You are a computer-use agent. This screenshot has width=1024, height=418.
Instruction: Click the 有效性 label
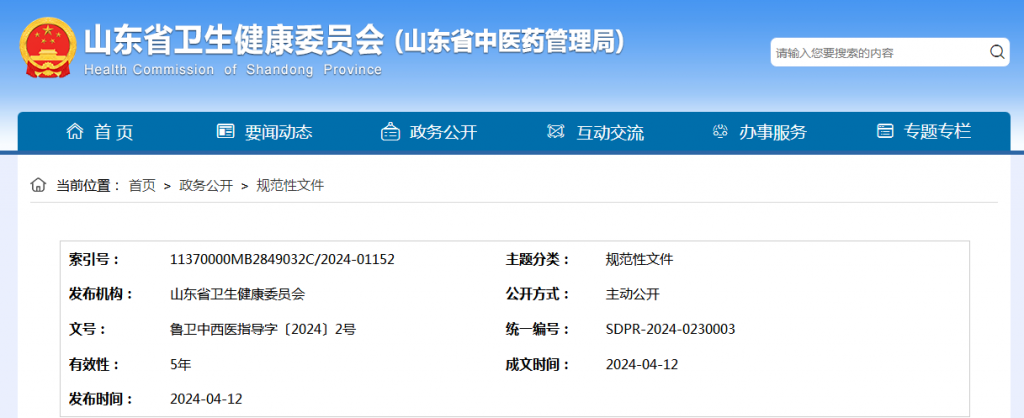94,364
